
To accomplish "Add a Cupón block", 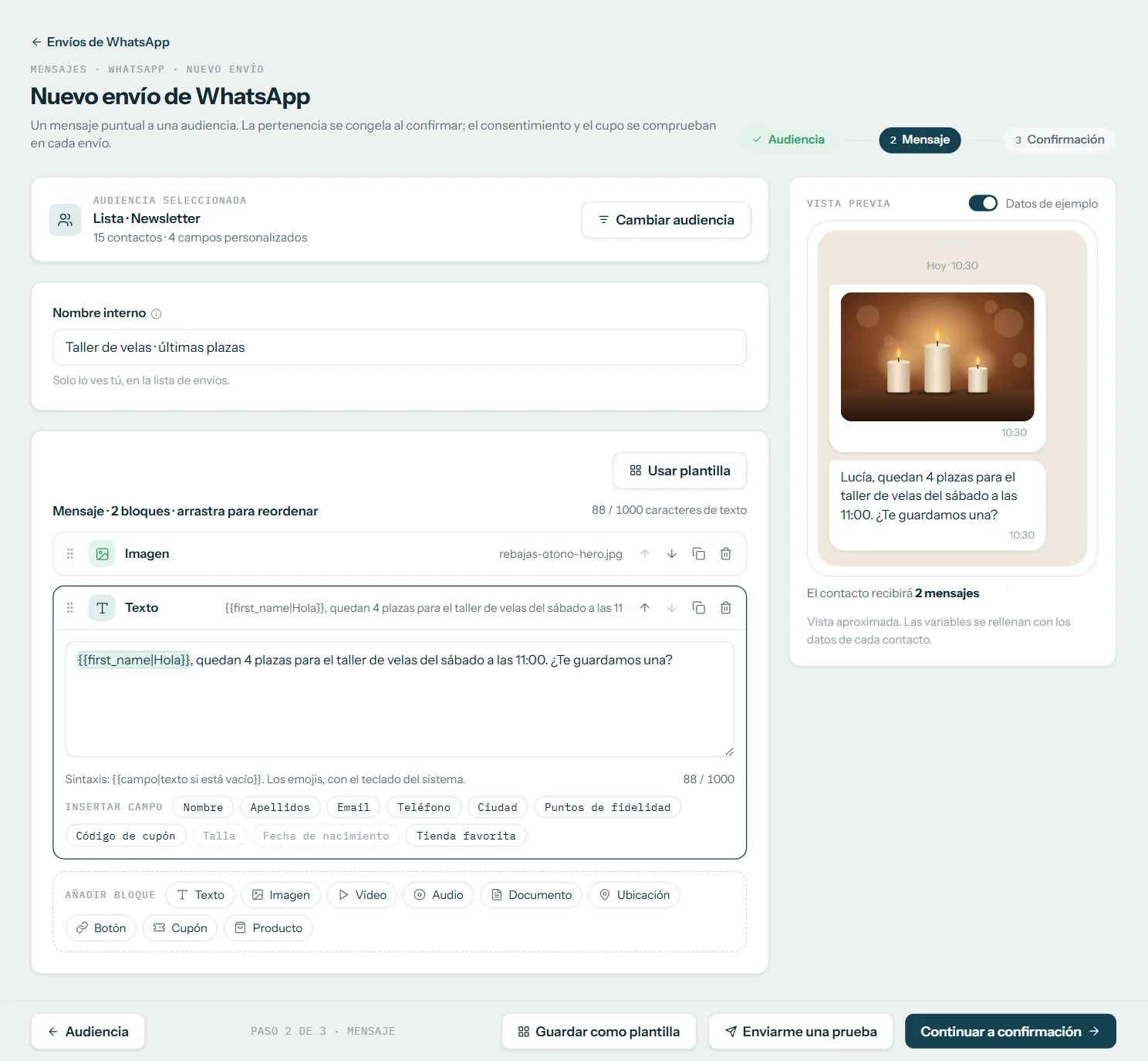I will [x=180, y=928].
